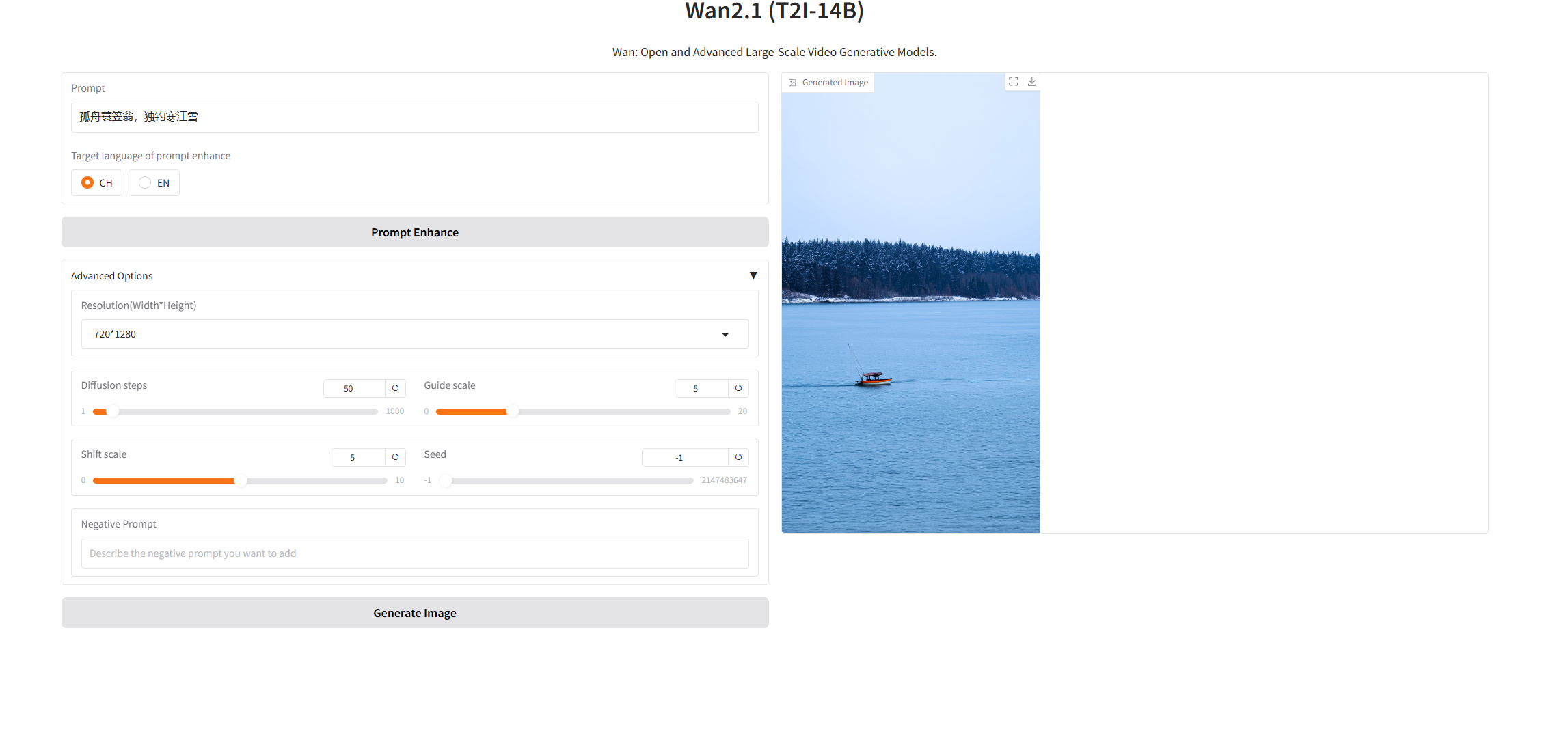Reset the Diffusion steps value

click(395, 388)
